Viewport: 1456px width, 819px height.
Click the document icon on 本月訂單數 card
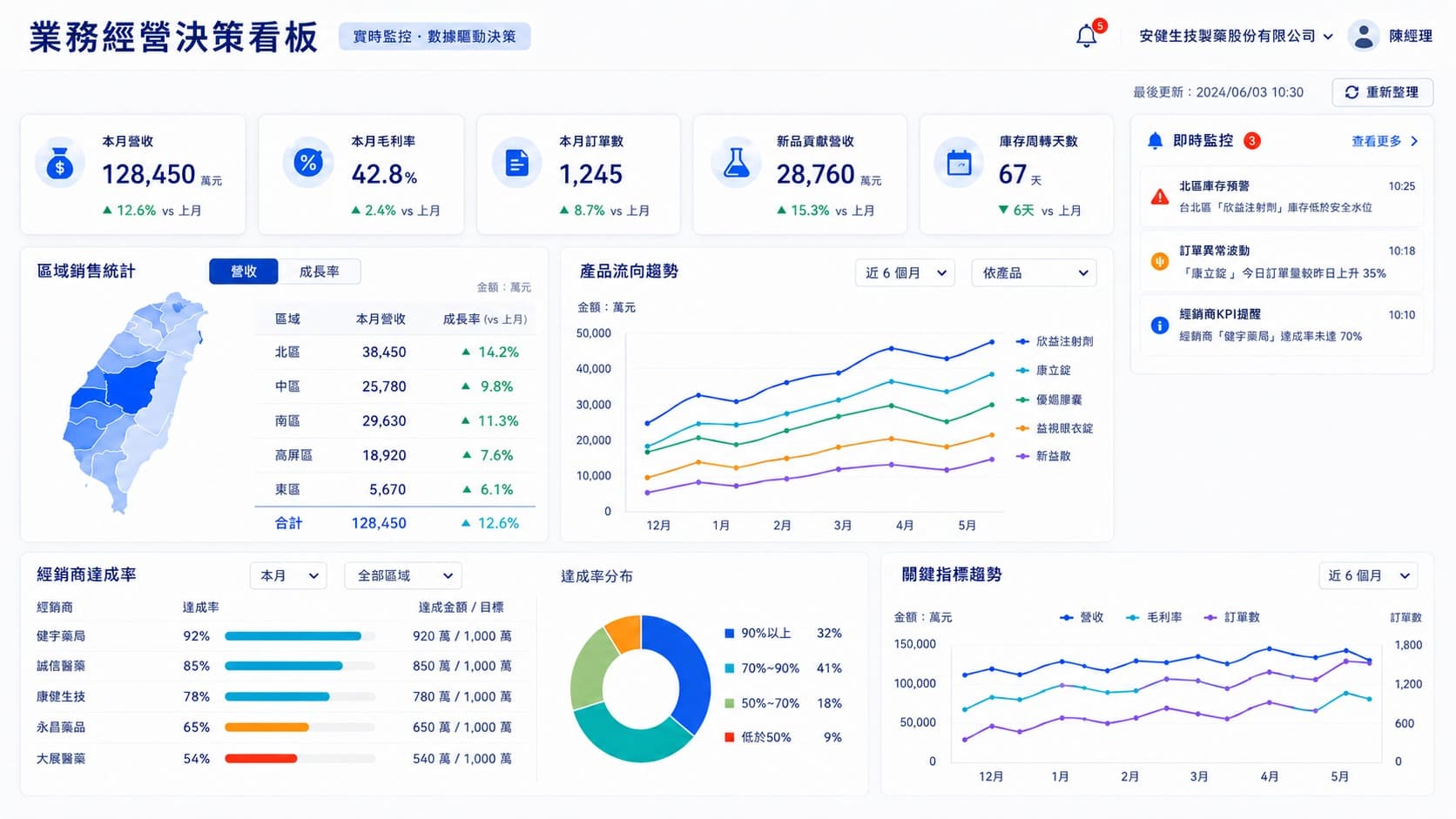[x=517, y=163]
